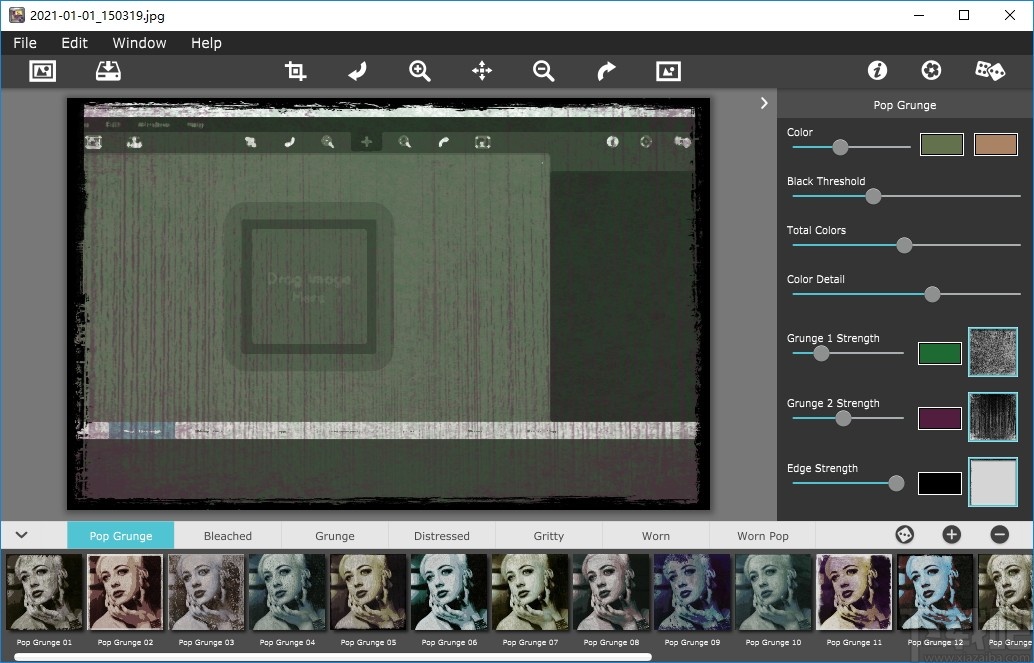Screen dimensions: 1034x663
Task: Click the save image icon
Action: pos(108,71)
